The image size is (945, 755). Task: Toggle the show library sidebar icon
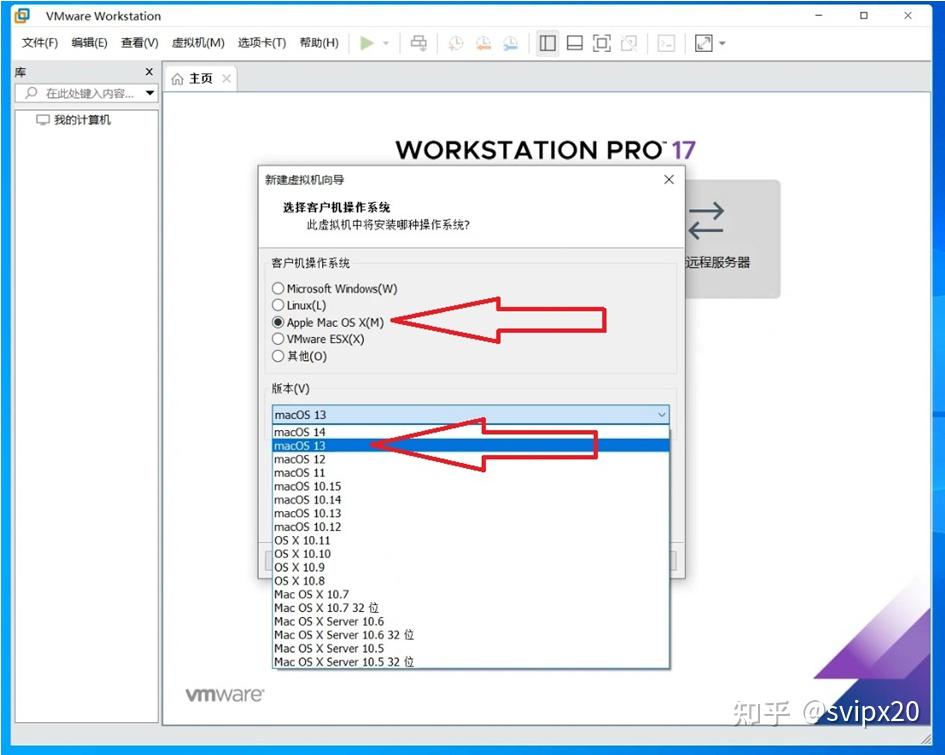[547, 43]
